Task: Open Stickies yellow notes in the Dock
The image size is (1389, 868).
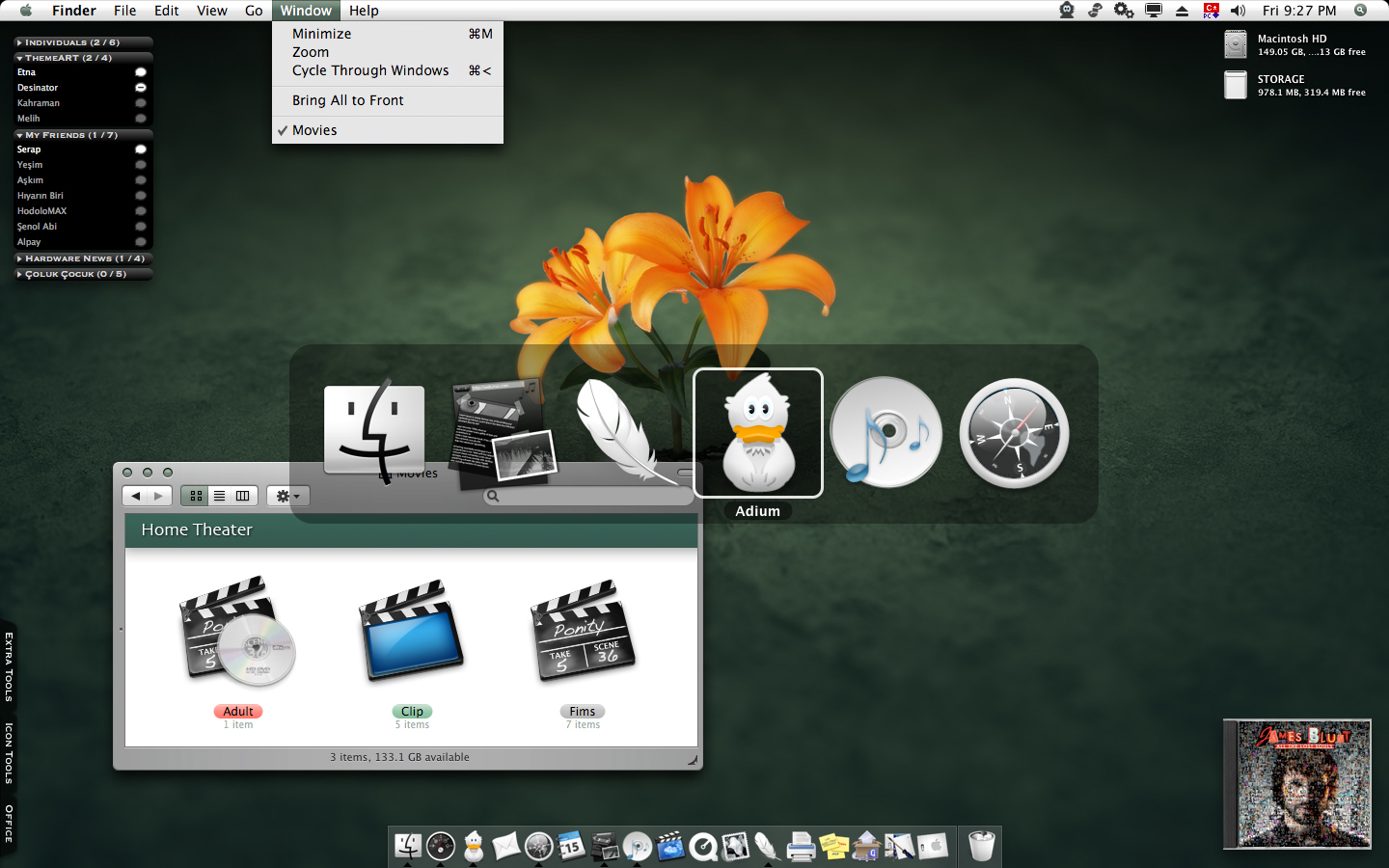Action: [x=833, y=846]
